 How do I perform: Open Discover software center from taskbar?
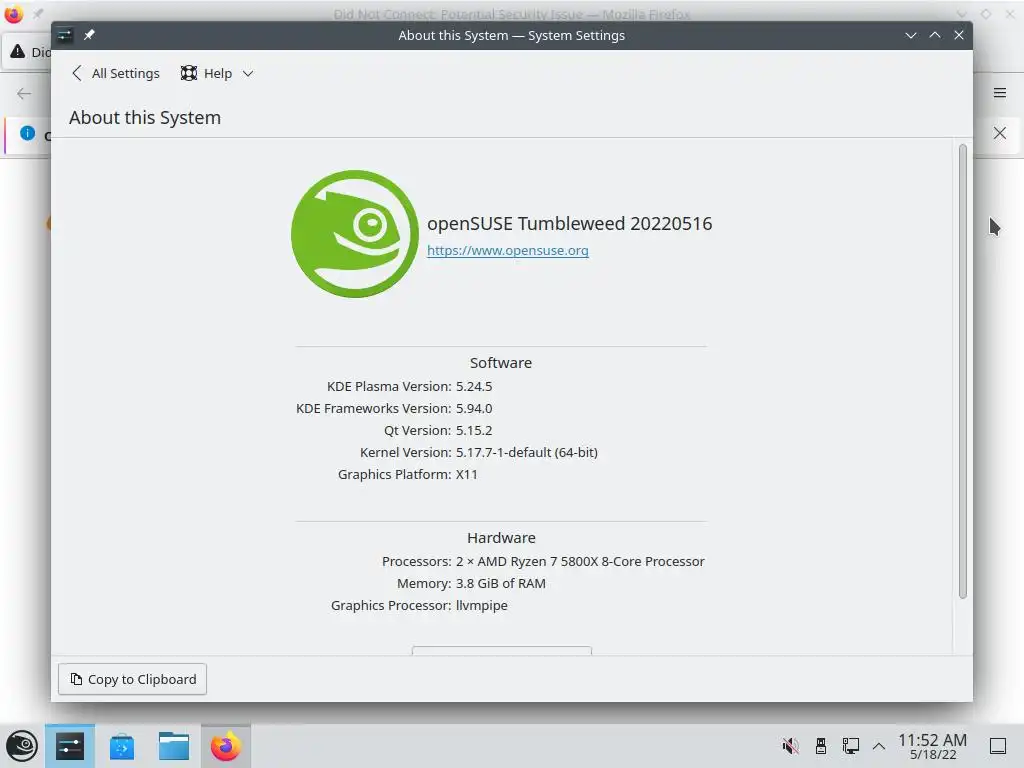click(122, 746)
